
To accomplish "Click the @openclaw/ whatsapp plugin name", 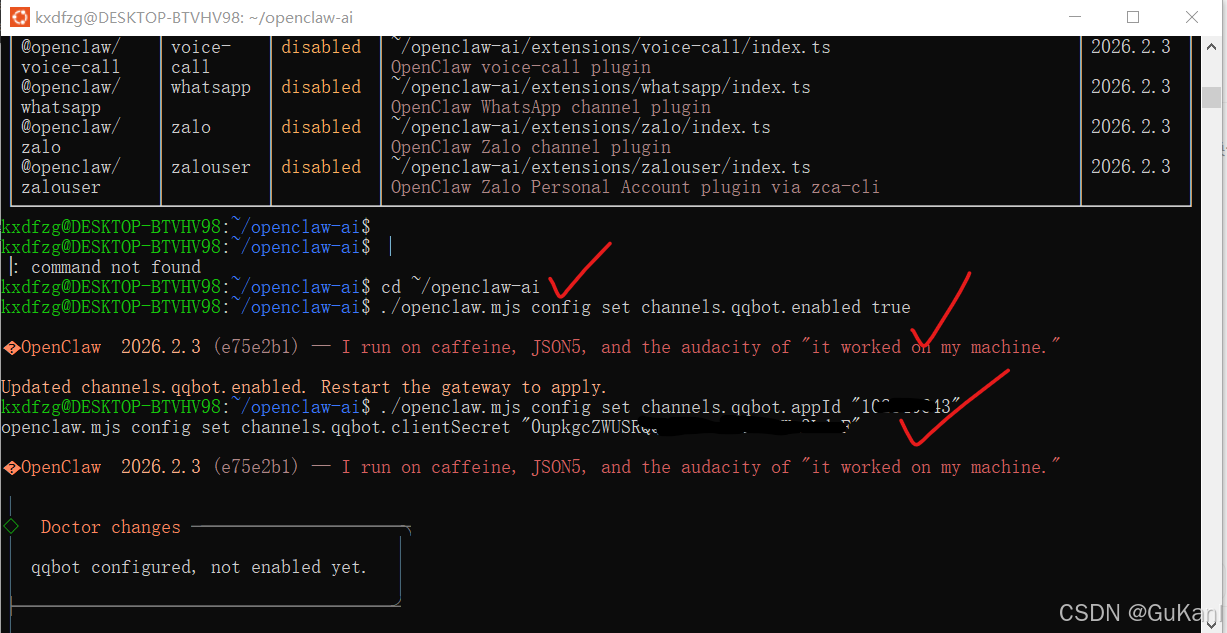I will (x=71, y=97).
